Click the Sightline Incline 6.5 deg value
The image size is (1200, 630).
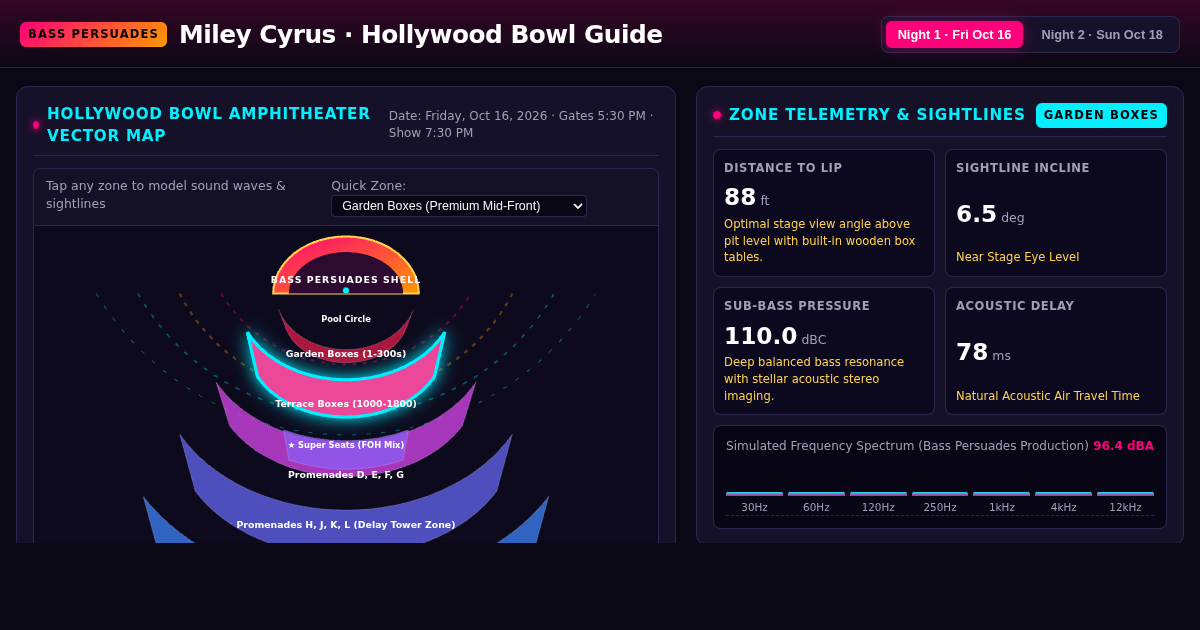coord(990,214)
